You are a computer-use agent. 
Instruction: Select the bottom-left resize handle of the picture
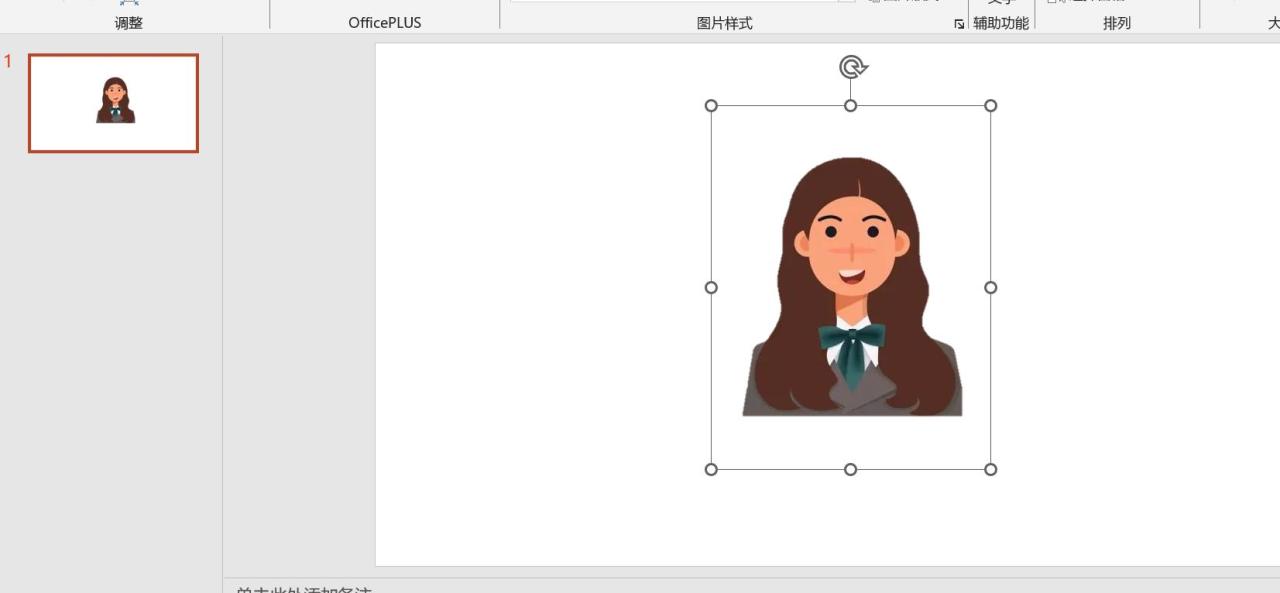[x=712, y=468]
